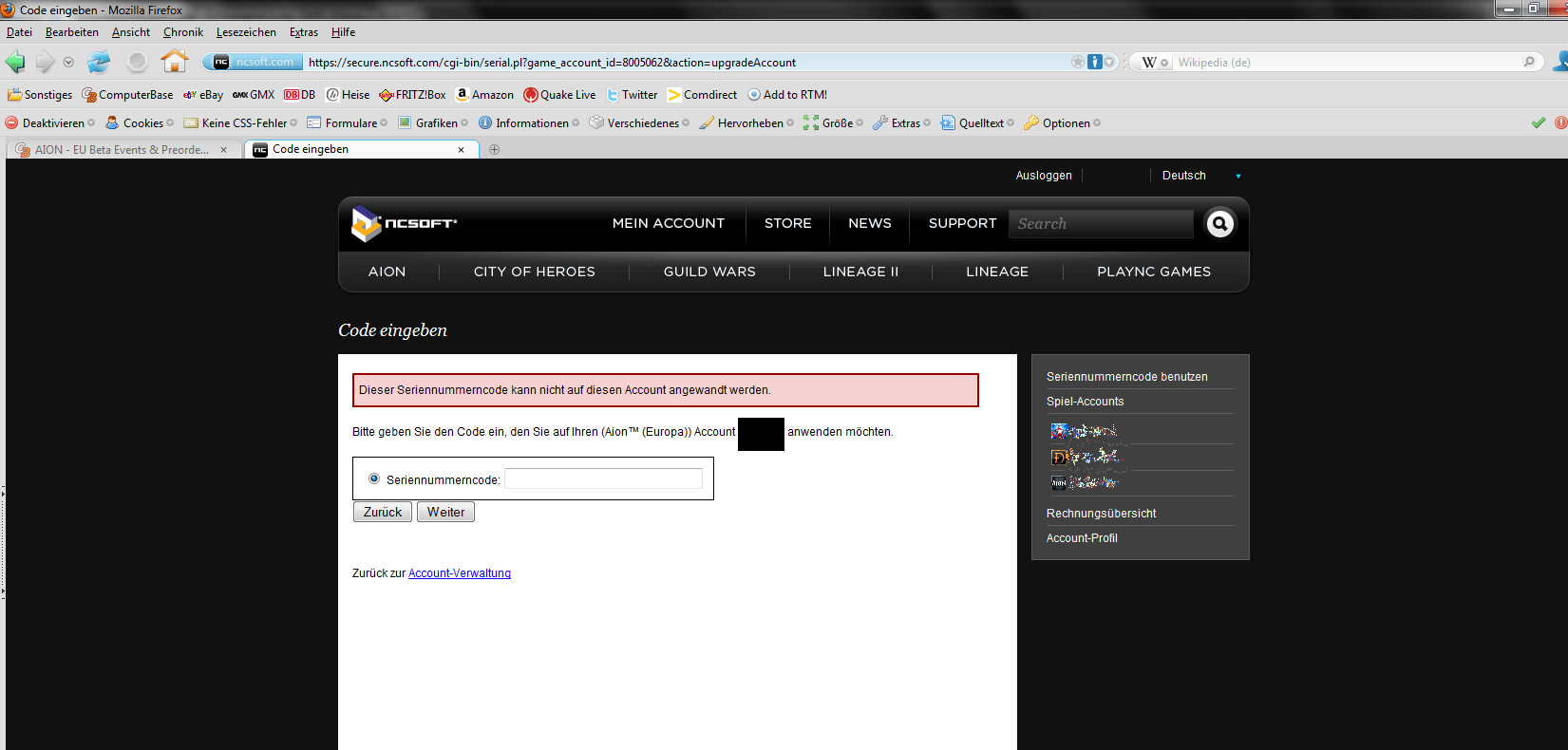Open the Ansicht menu
Screen dimensions: 1568x750
pyautogui.click(x=131, y=32)
